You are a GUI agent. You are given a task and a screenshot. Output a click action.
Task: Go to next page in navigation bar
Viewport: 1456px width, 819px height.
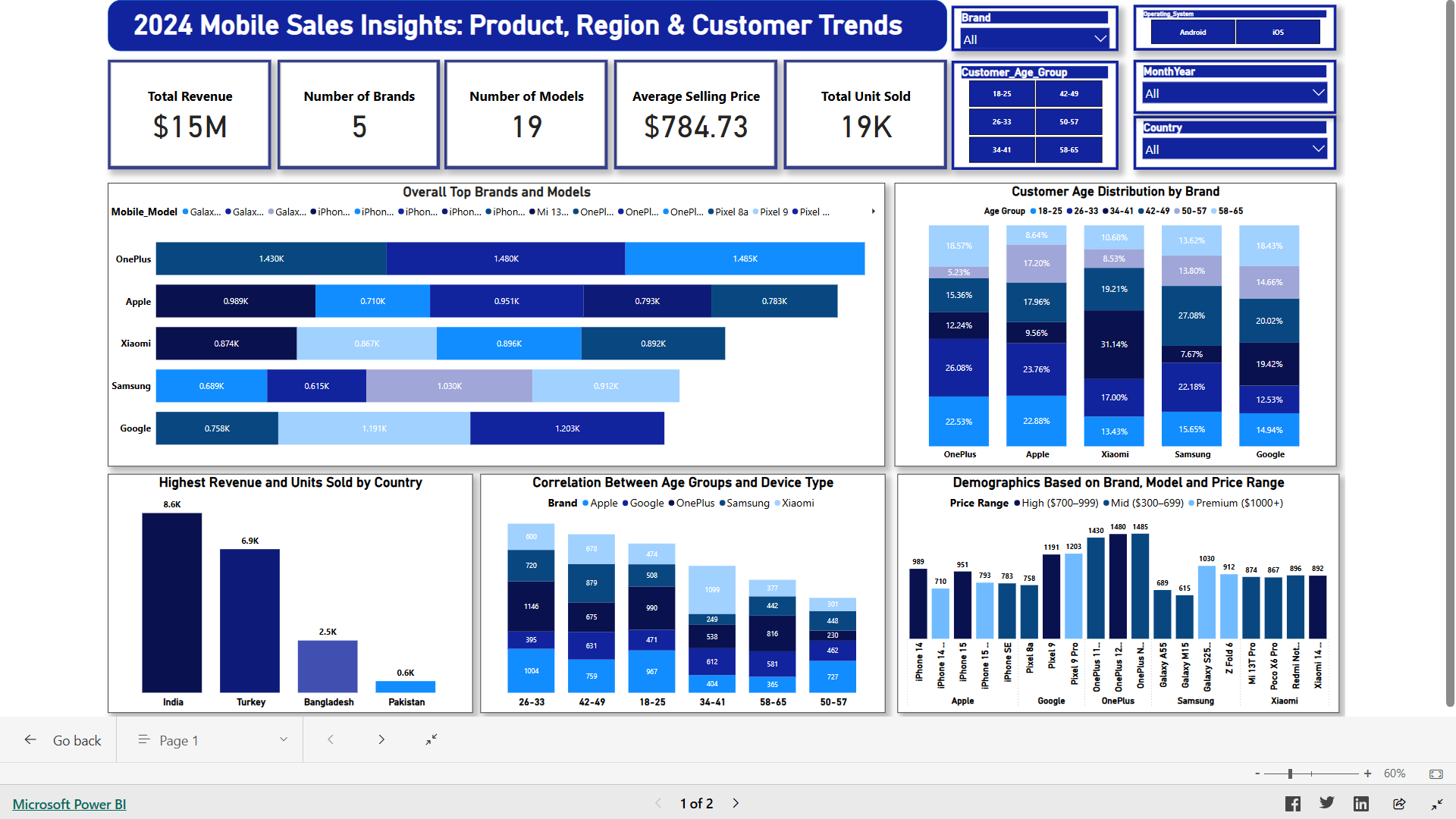click(x=381, y=739)
